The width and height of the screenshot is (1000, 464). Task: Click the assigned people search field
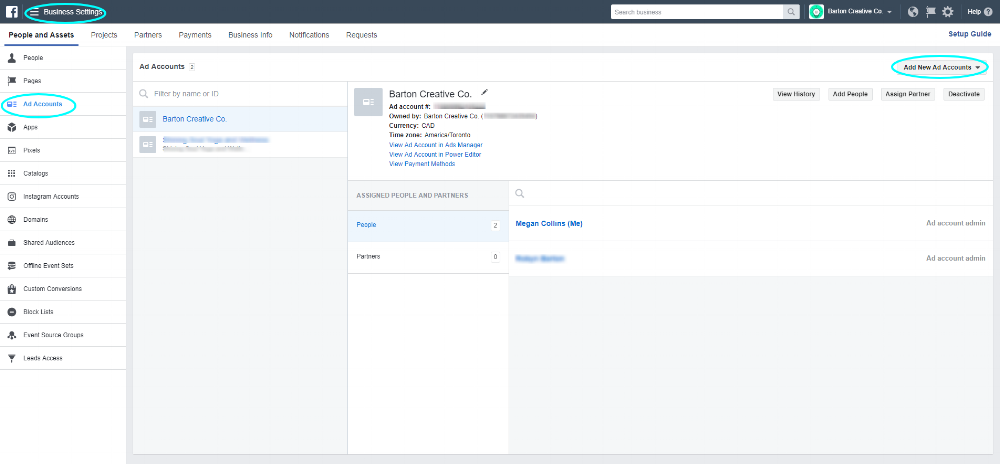pos(751,193)
